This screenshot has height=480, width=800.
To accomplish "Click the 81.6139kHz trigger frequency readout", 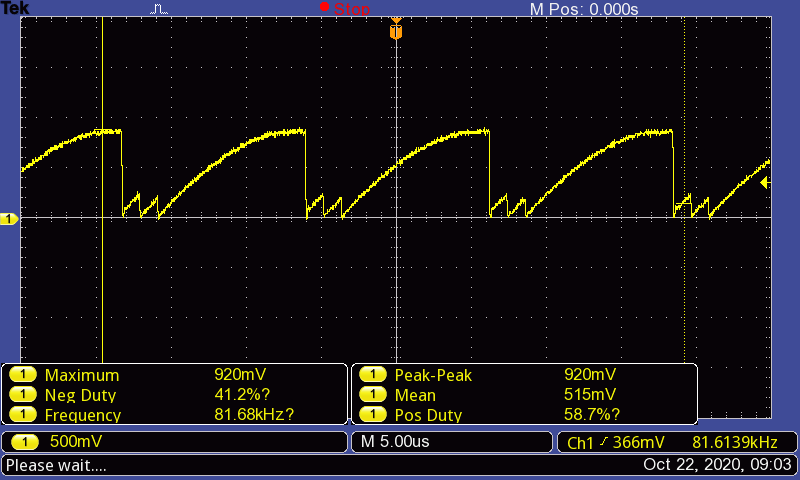I will pyautogui.click(x=735, y=442).
